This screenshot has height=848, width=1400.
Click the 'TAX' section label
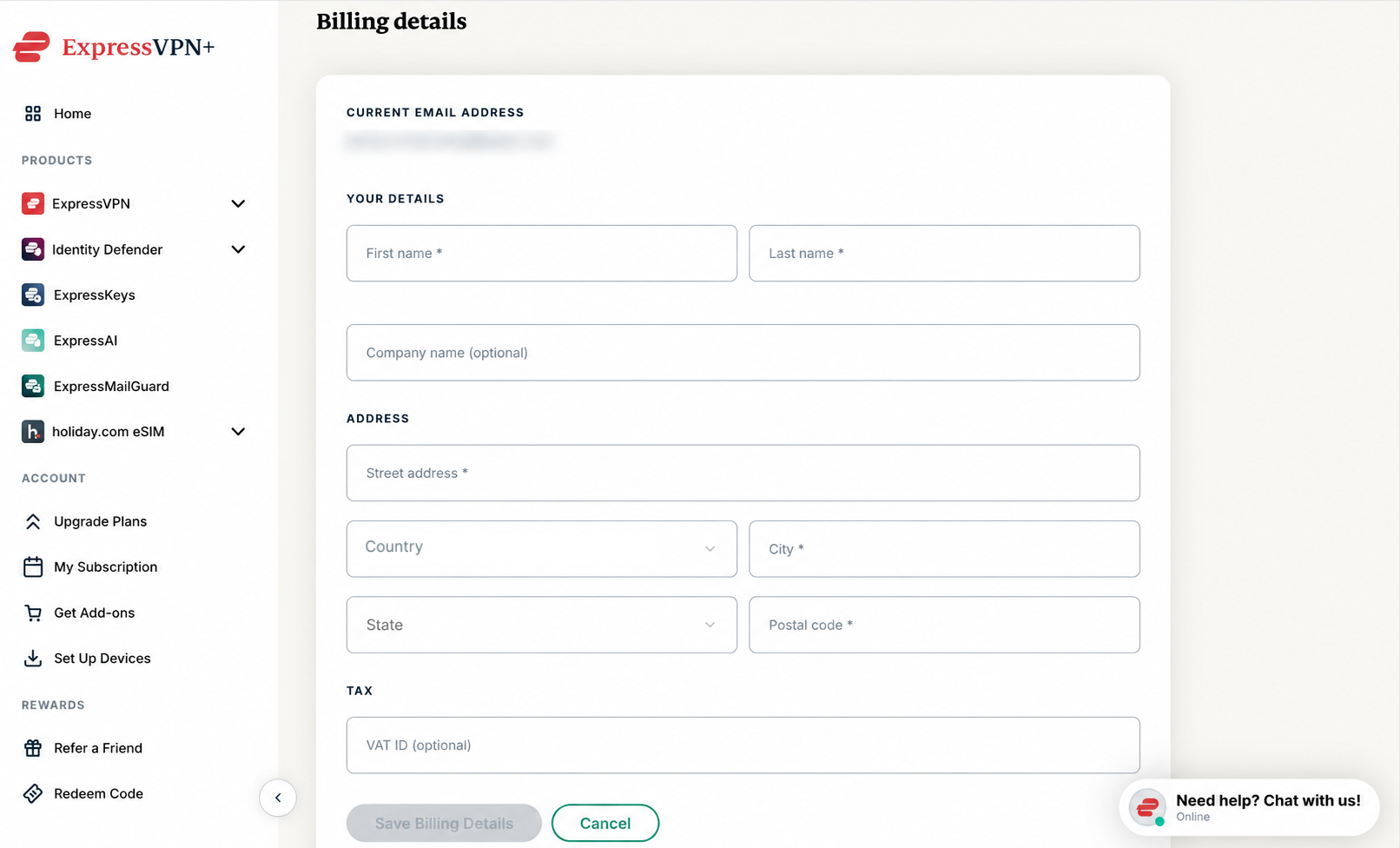[360, 691]
